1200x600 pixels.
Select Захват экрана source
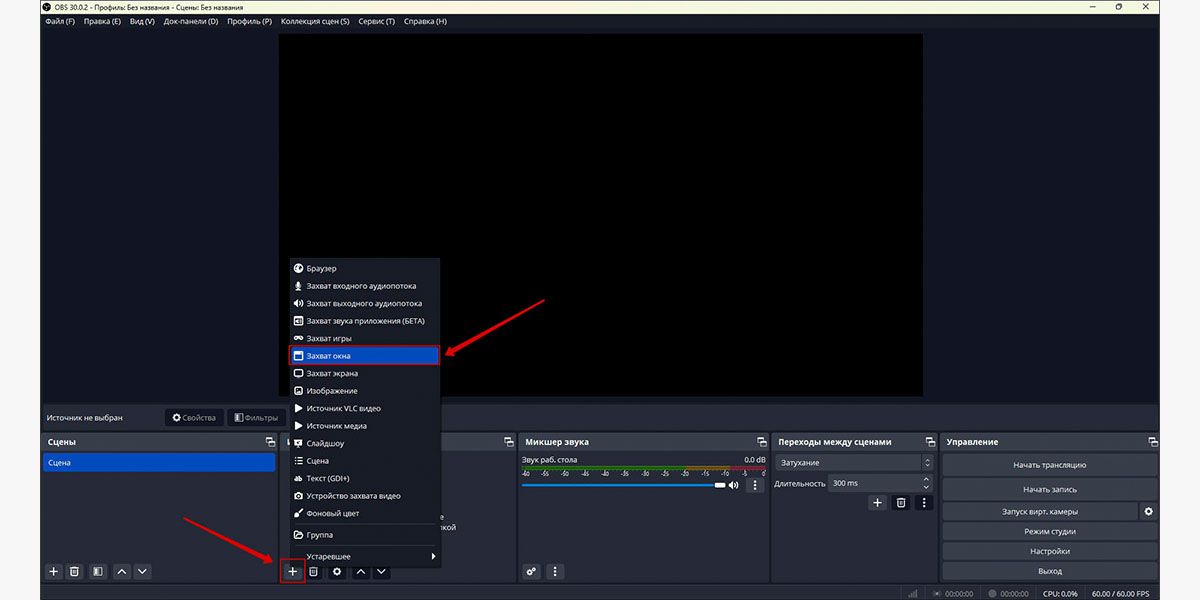[365, 373]
